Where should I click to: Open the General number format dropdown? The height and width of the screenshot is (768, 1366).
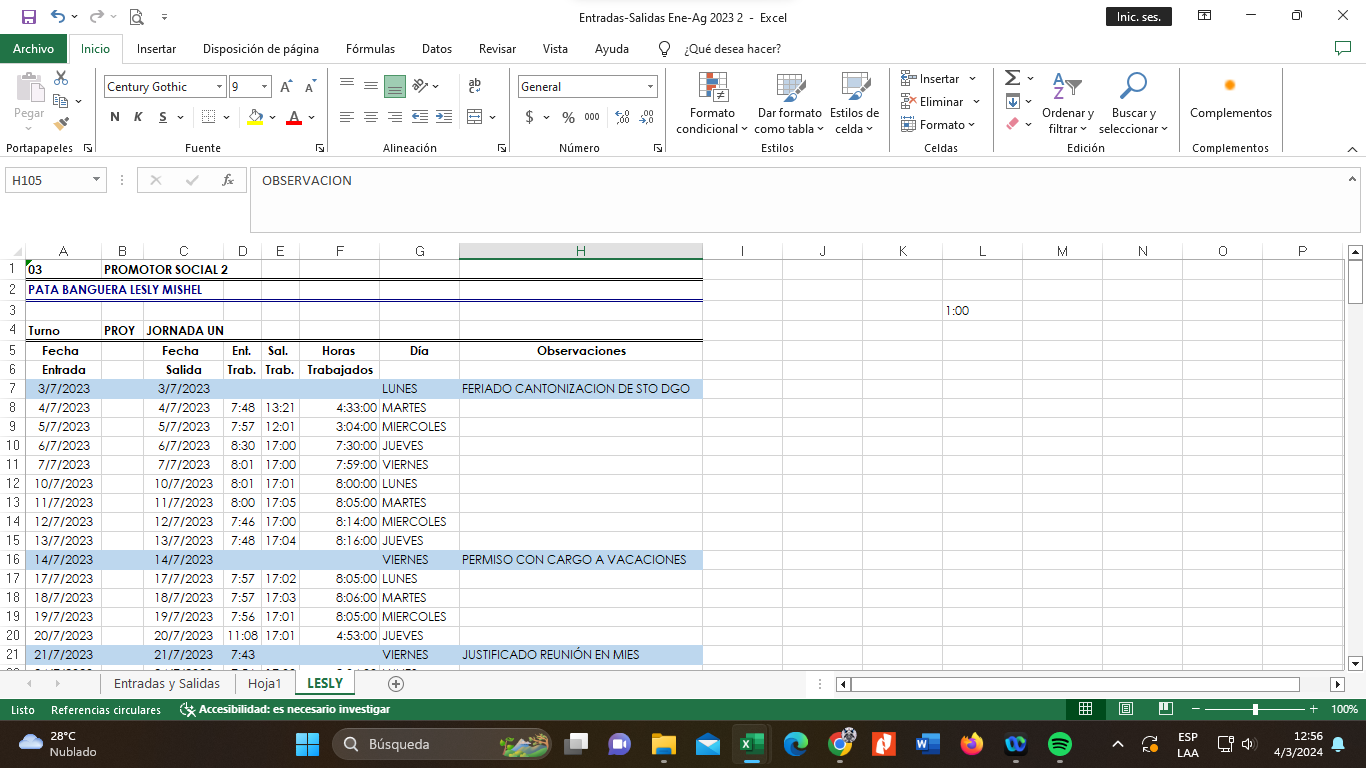[650, 87]
